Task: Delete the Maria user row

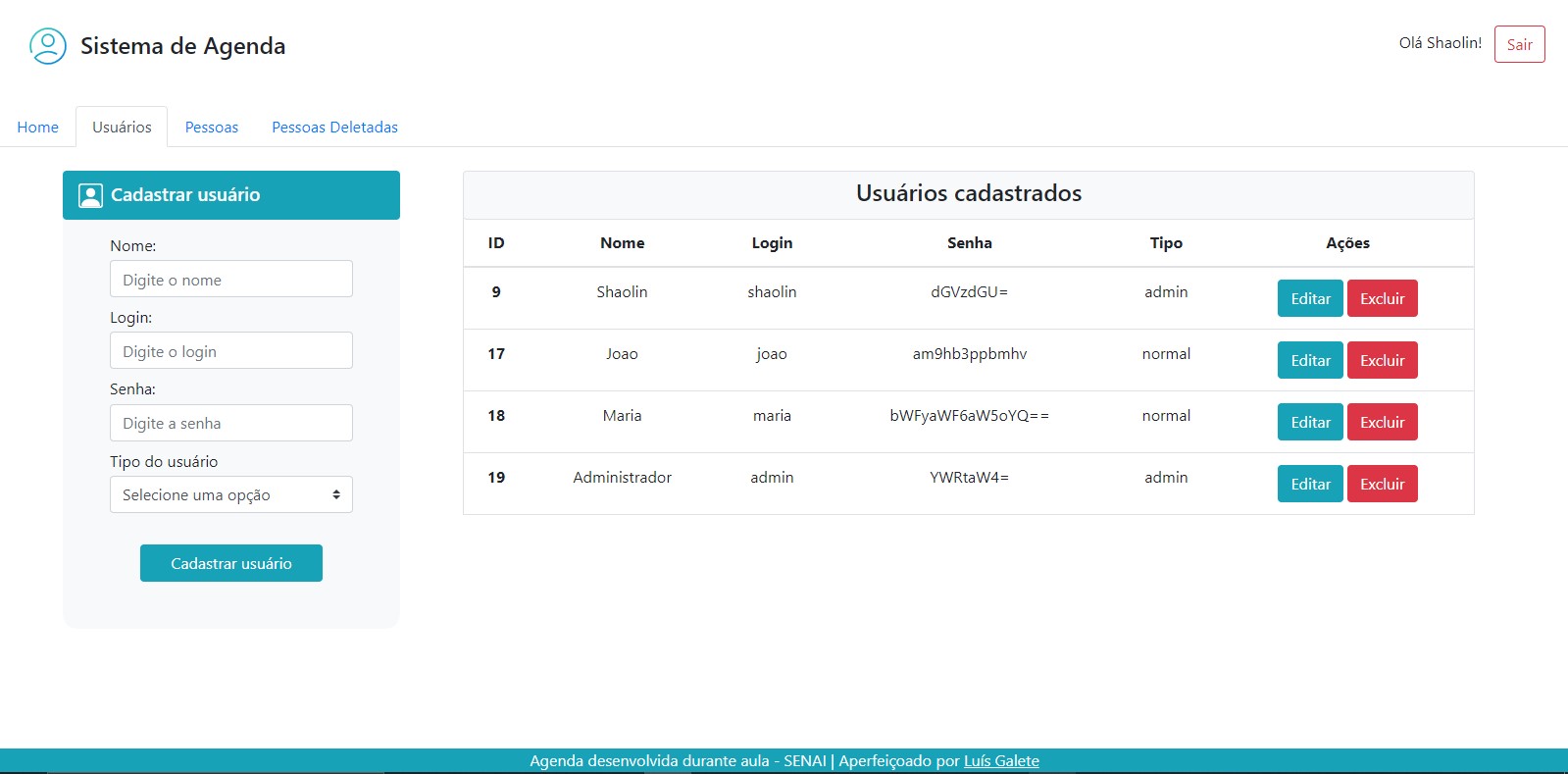Action: click(x=1383, y=422)
